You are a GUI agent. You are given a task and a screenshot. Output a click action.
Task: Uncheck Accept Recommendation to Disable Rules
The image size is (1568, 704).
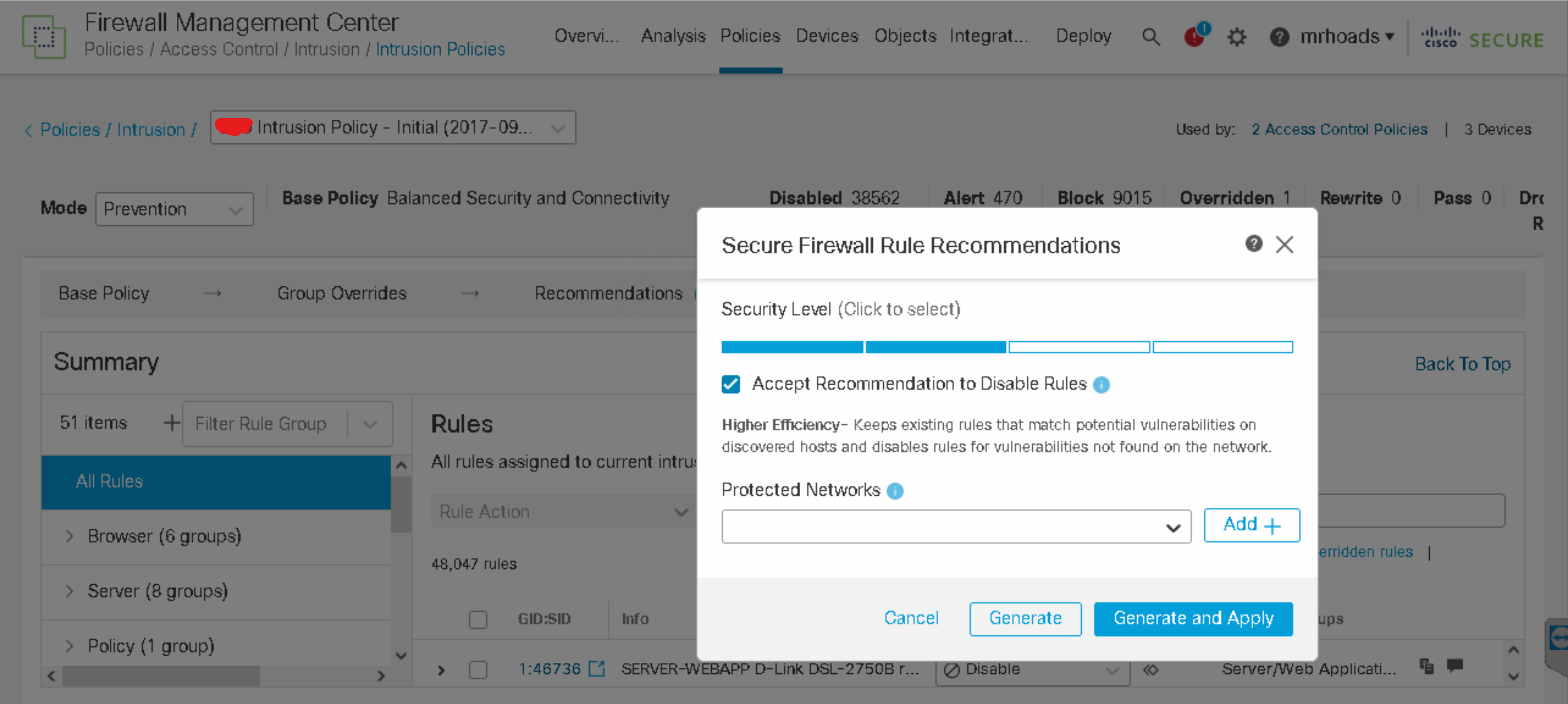[730, 384]
